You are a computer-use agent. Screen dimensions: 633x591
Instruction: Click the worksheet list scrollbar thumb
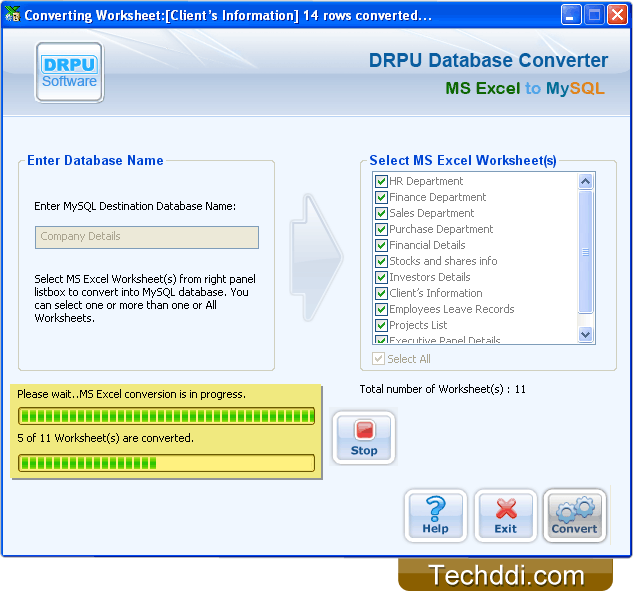point(585,252)
